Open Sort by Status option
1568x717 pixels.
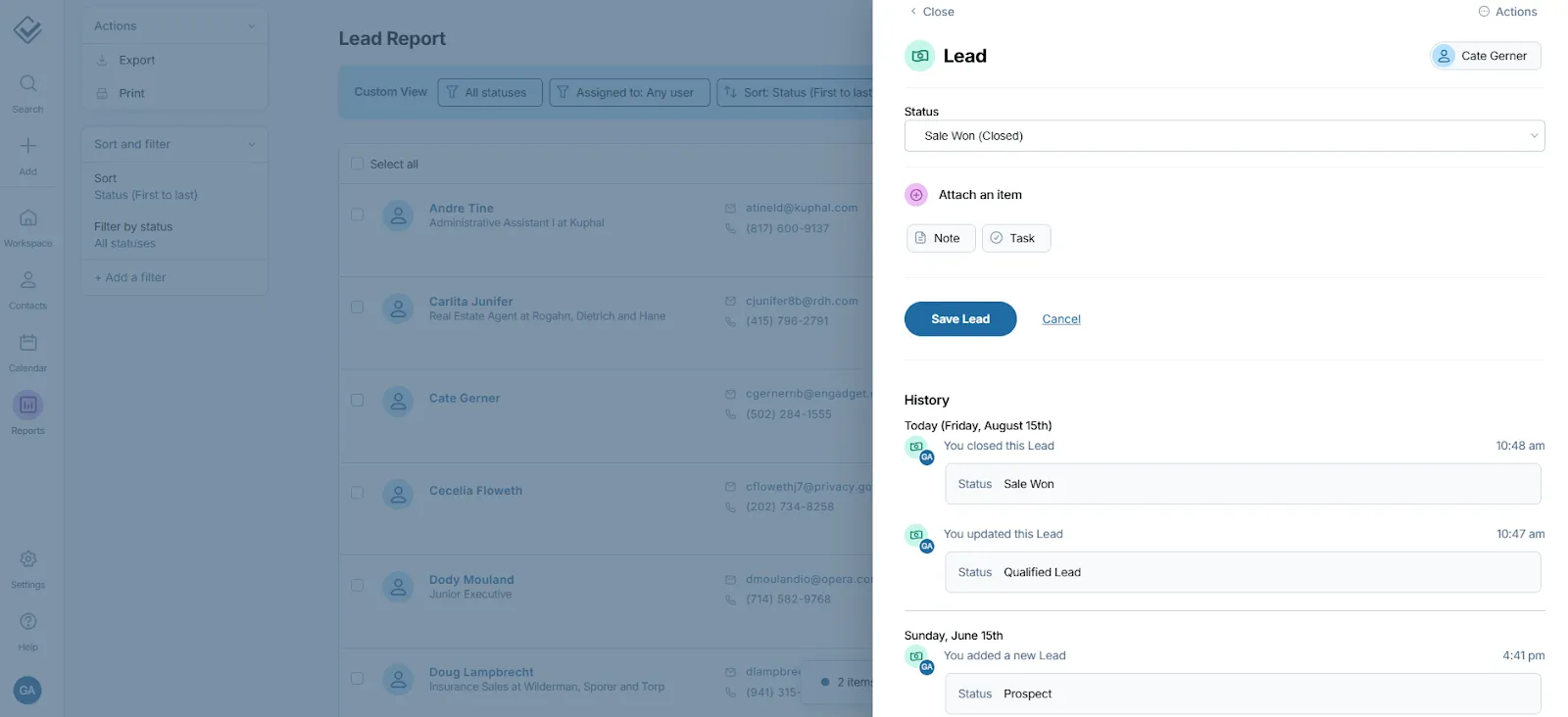[x=146, y=186]
